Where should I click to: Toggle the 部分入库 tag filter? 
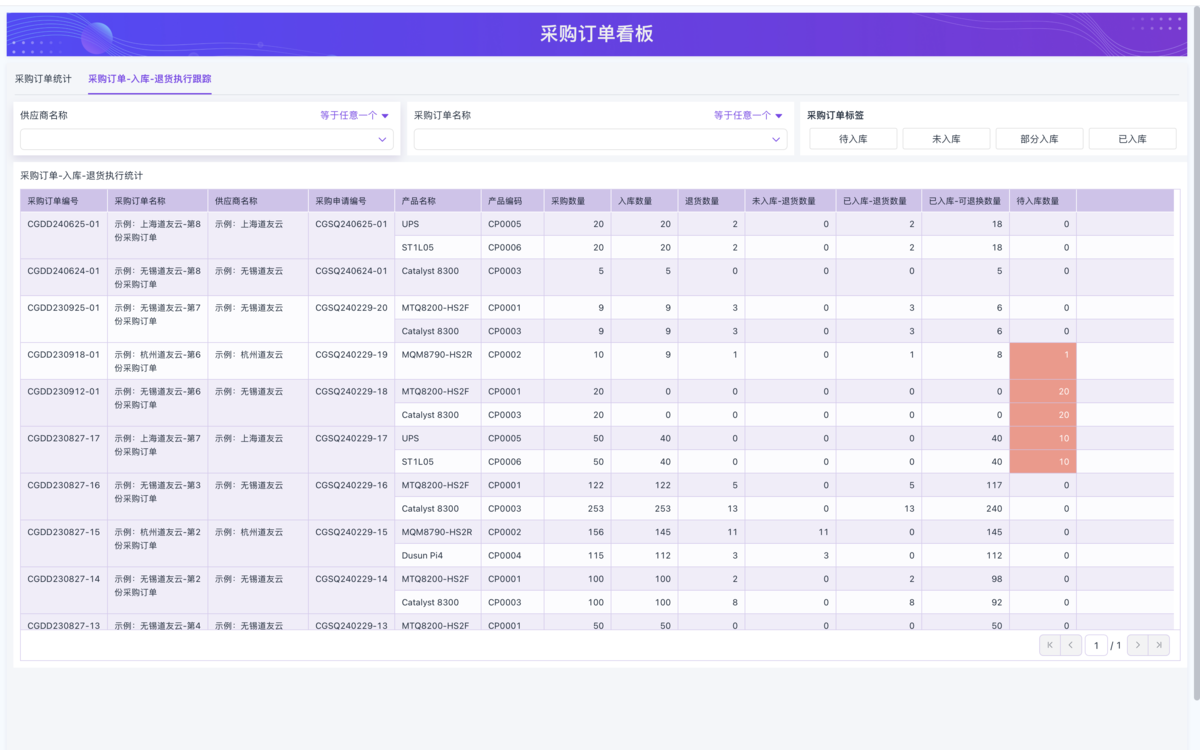pyautogui.click(x=1039, y=139)
